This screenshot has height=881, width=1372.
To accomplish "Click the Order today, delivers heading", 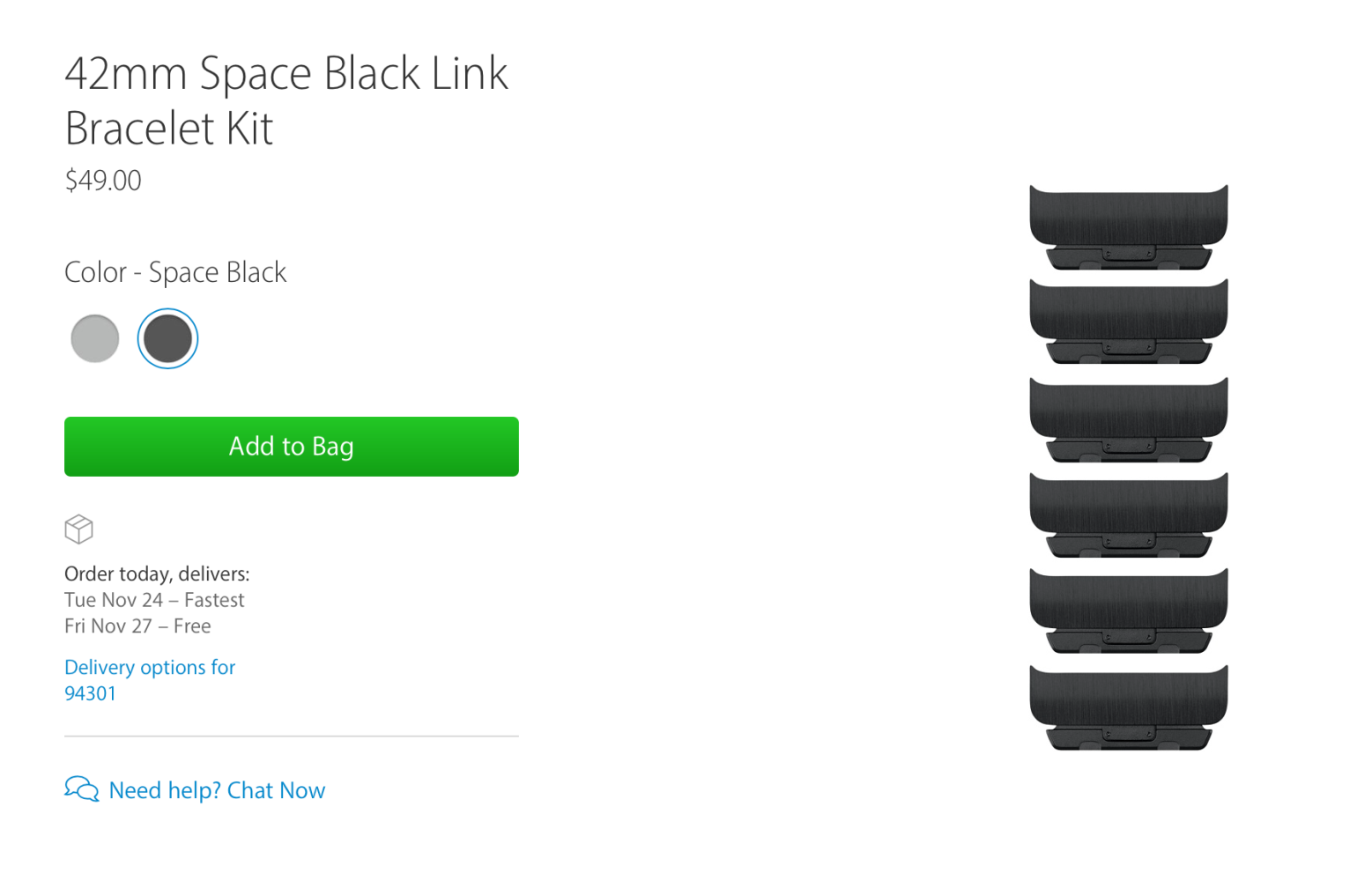I will (x=157, y=574).
